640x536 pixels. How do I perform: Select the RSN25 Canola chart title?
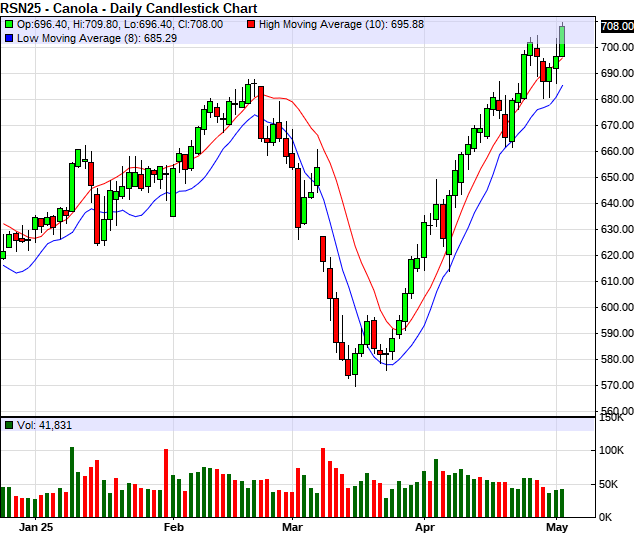click(128, 8)
